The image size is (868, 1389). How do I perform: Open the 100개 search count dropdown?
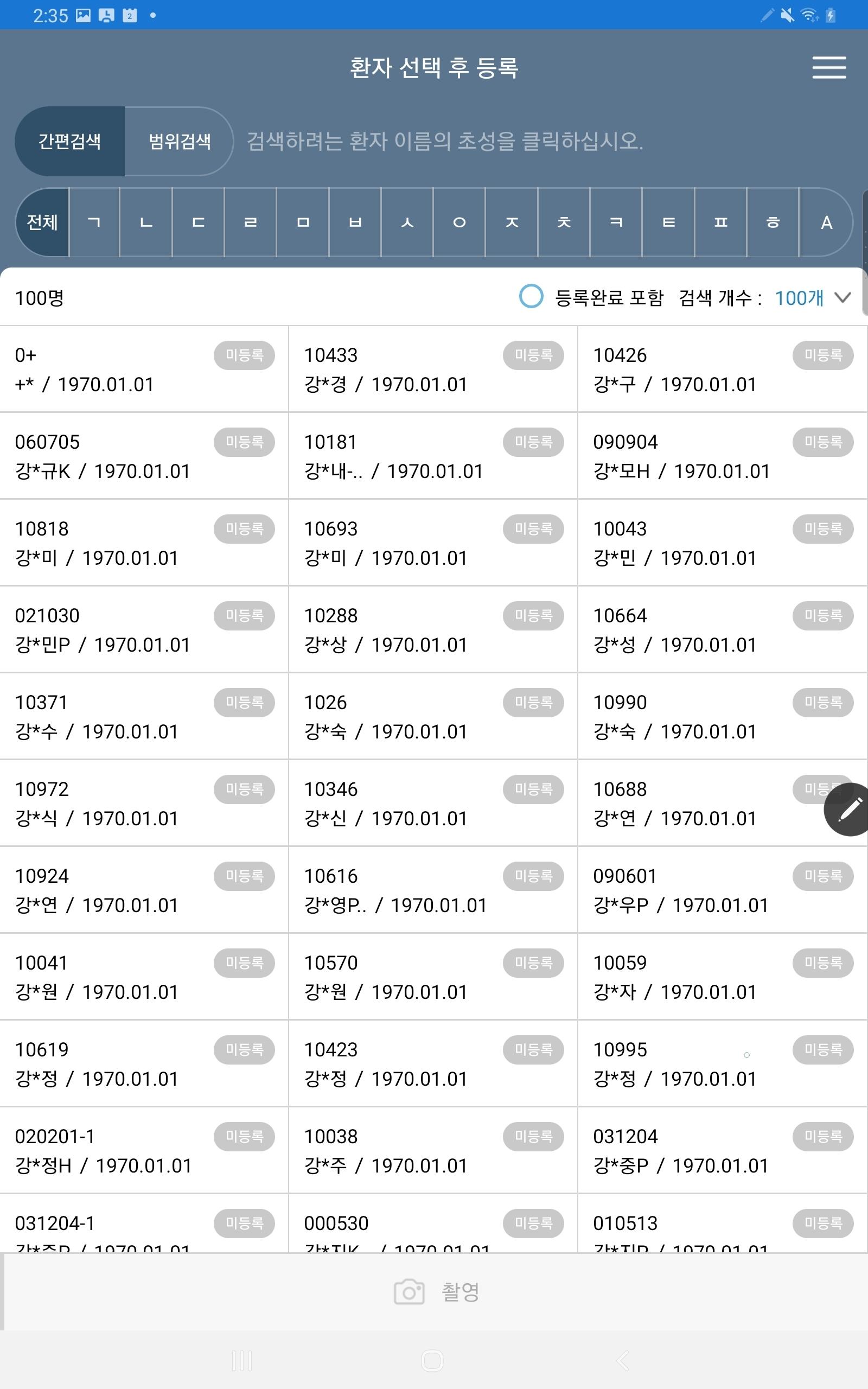point(799,298)
